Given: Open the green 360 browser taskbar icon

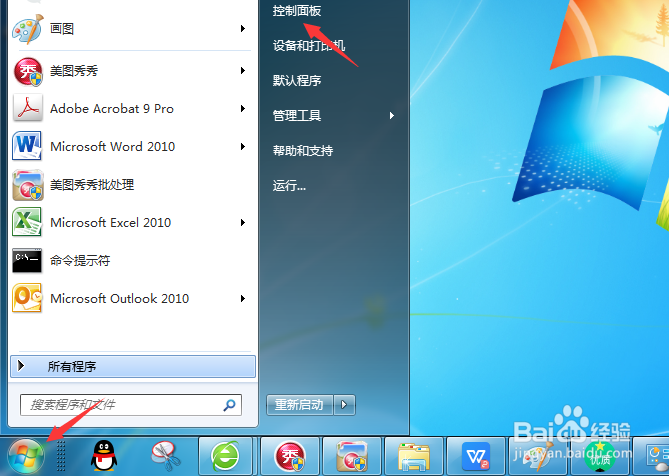Looking at the screenshot, I should click(225, 456).
